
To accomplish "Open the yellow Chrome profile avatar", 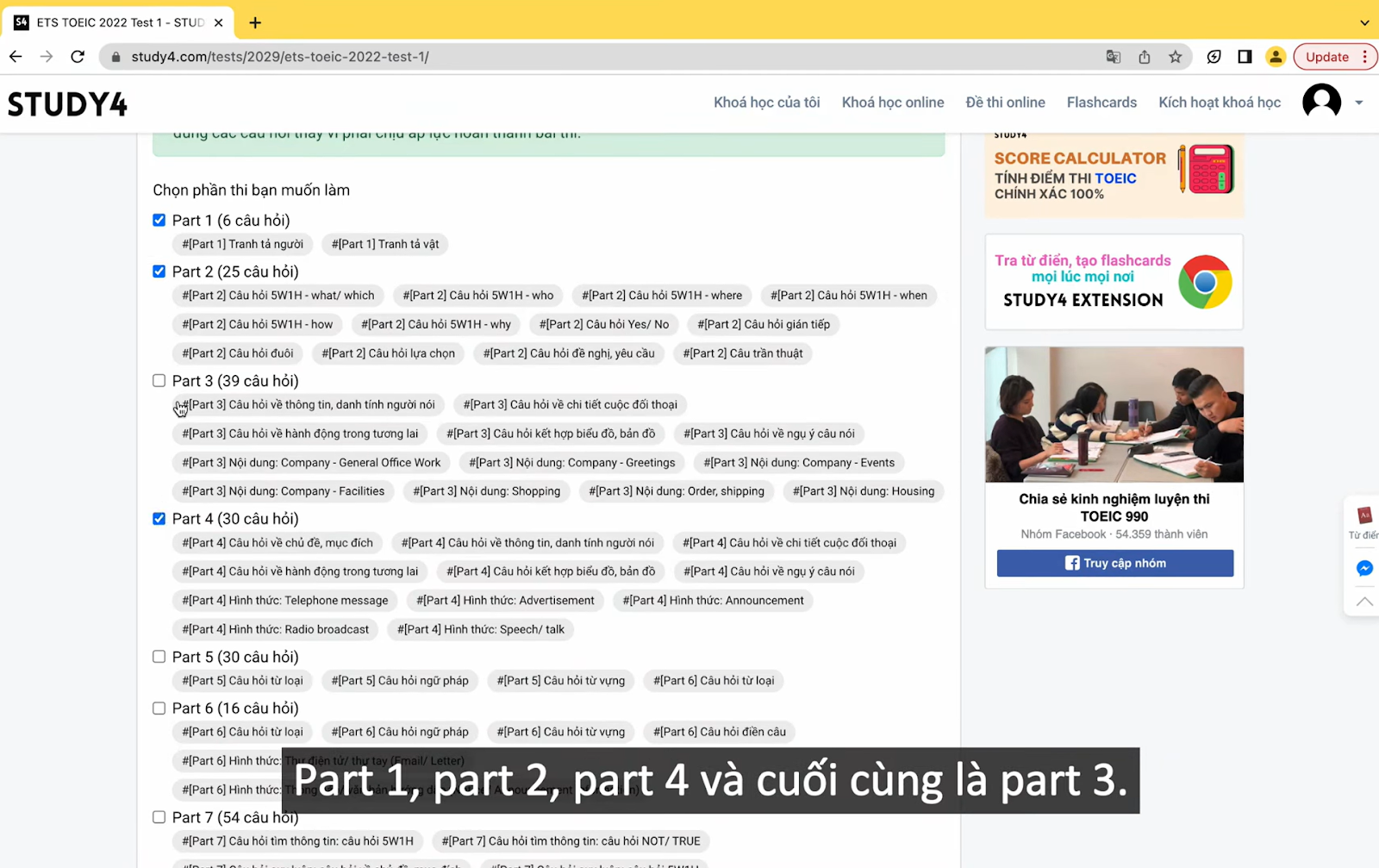I will [1276, 57].
